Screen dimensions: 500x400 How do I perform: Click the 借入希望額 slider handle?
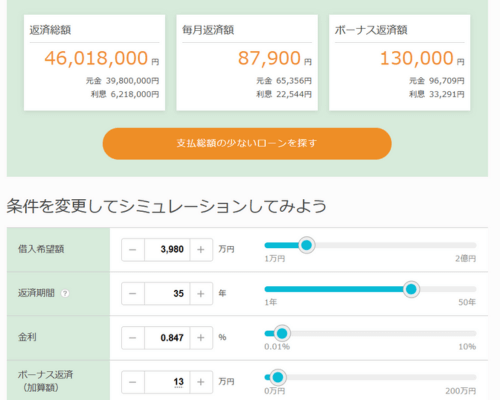(x=306, y=245)
